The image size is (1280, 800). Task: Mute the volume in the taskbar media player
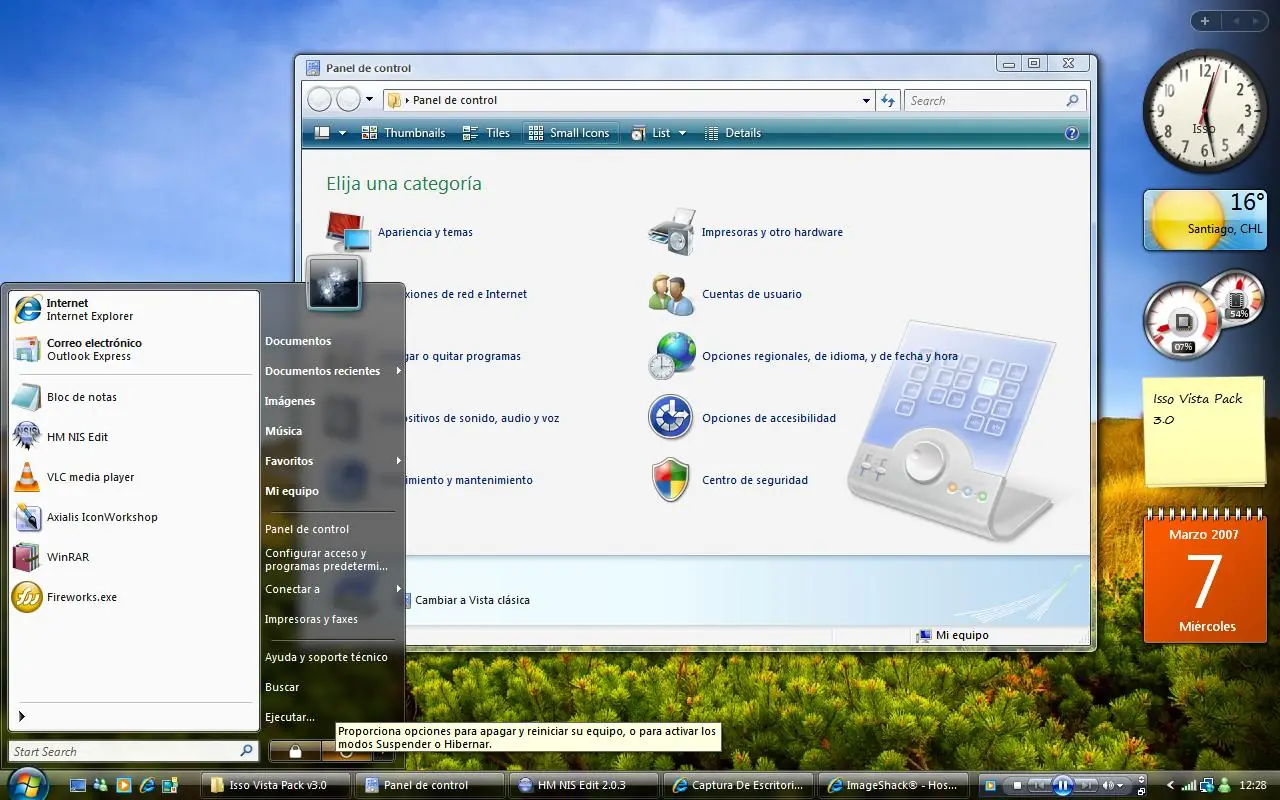(x=1107, y=785)
